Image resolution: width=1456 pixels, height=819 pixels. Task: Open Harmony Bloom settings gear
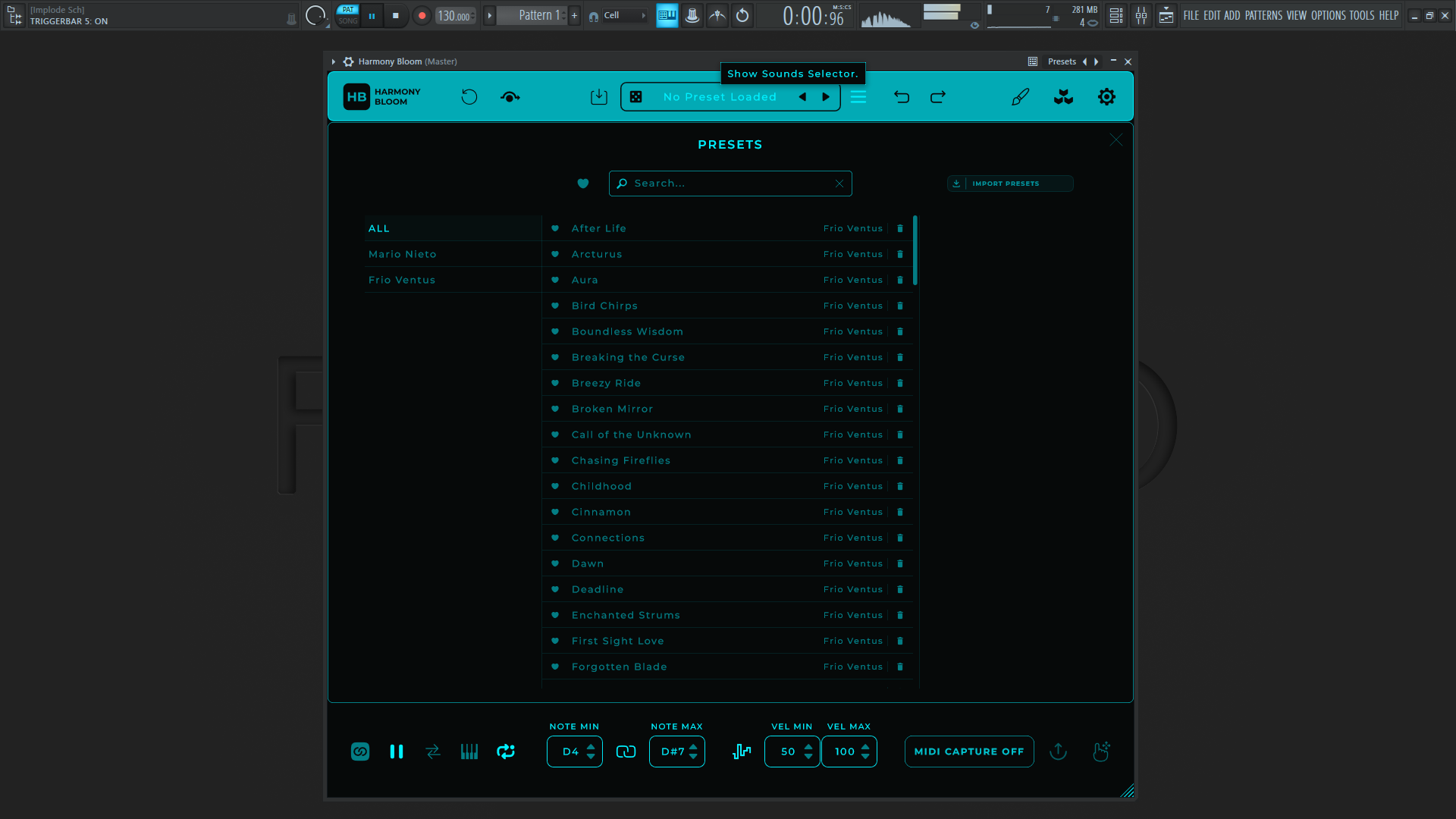(1106, 97)
